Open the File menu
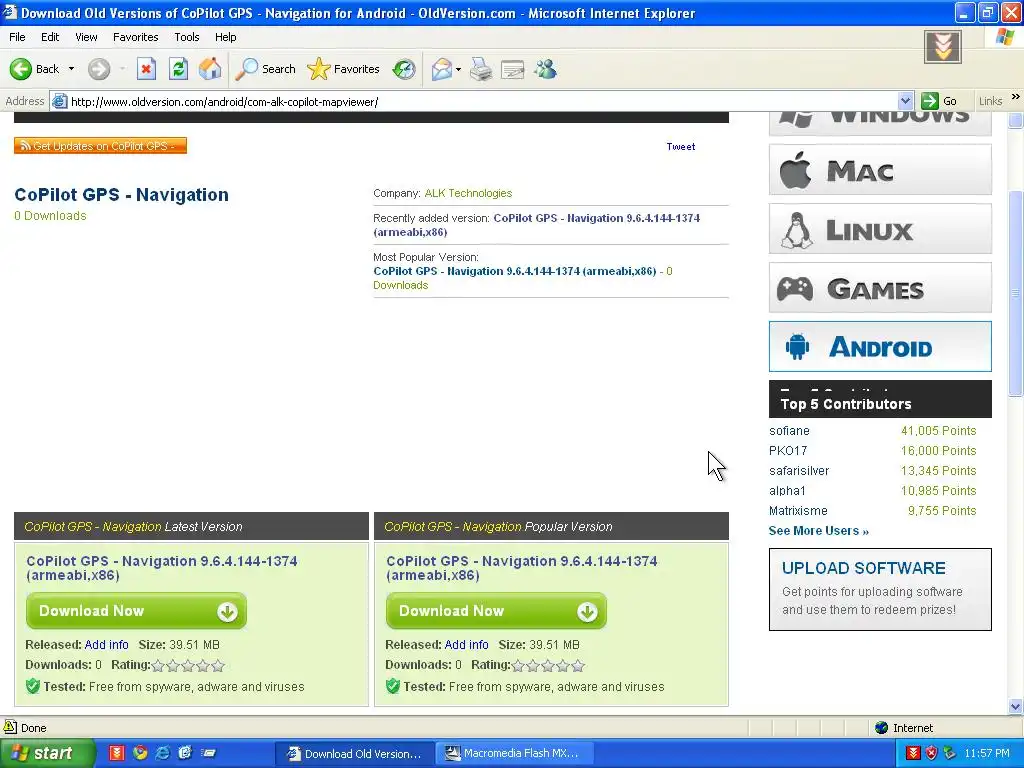The image size is (1024, 768). click(17, 37)
